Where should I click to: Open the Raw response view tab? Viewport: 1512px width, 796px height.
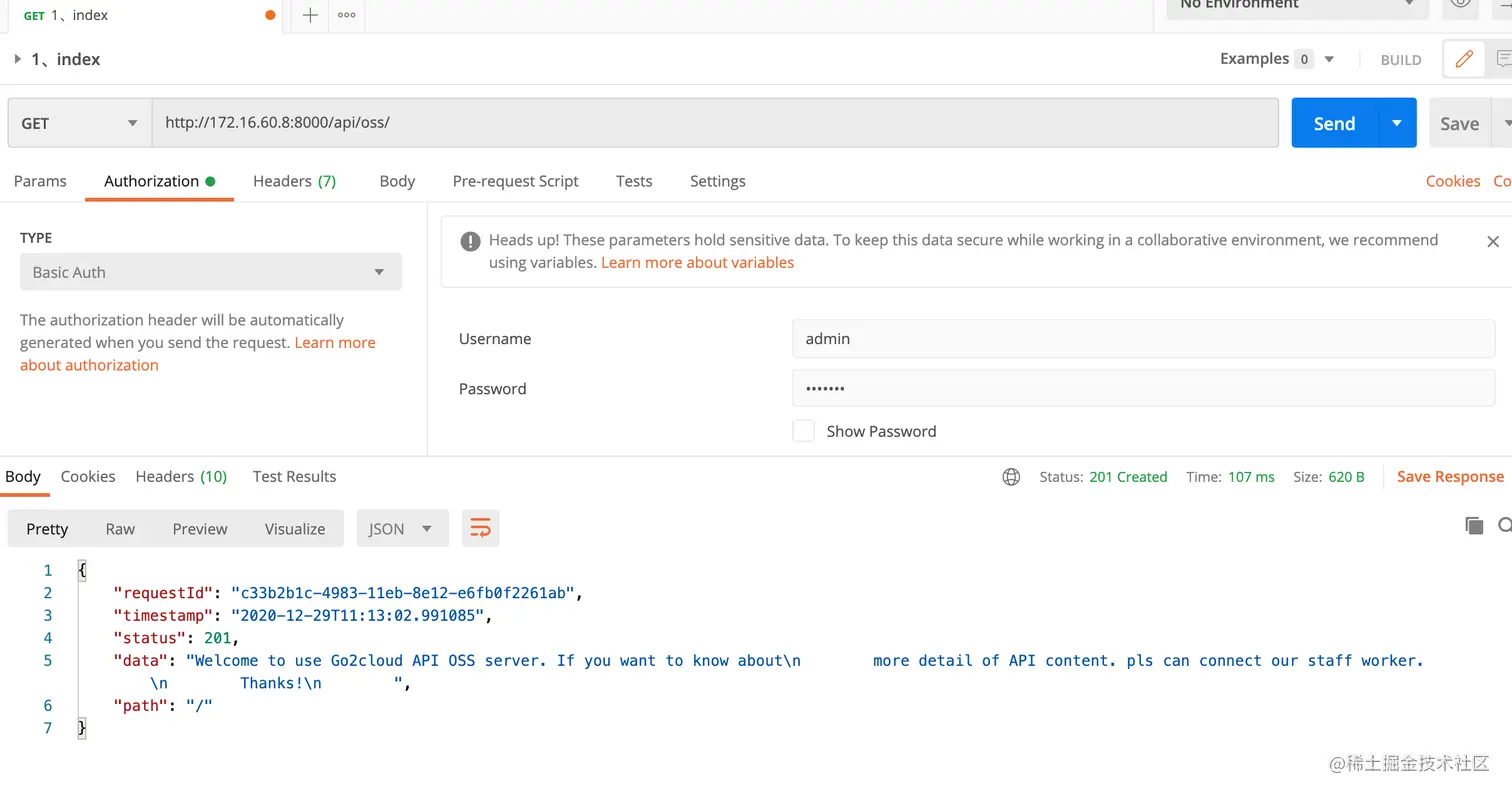[x=120, y=529]
